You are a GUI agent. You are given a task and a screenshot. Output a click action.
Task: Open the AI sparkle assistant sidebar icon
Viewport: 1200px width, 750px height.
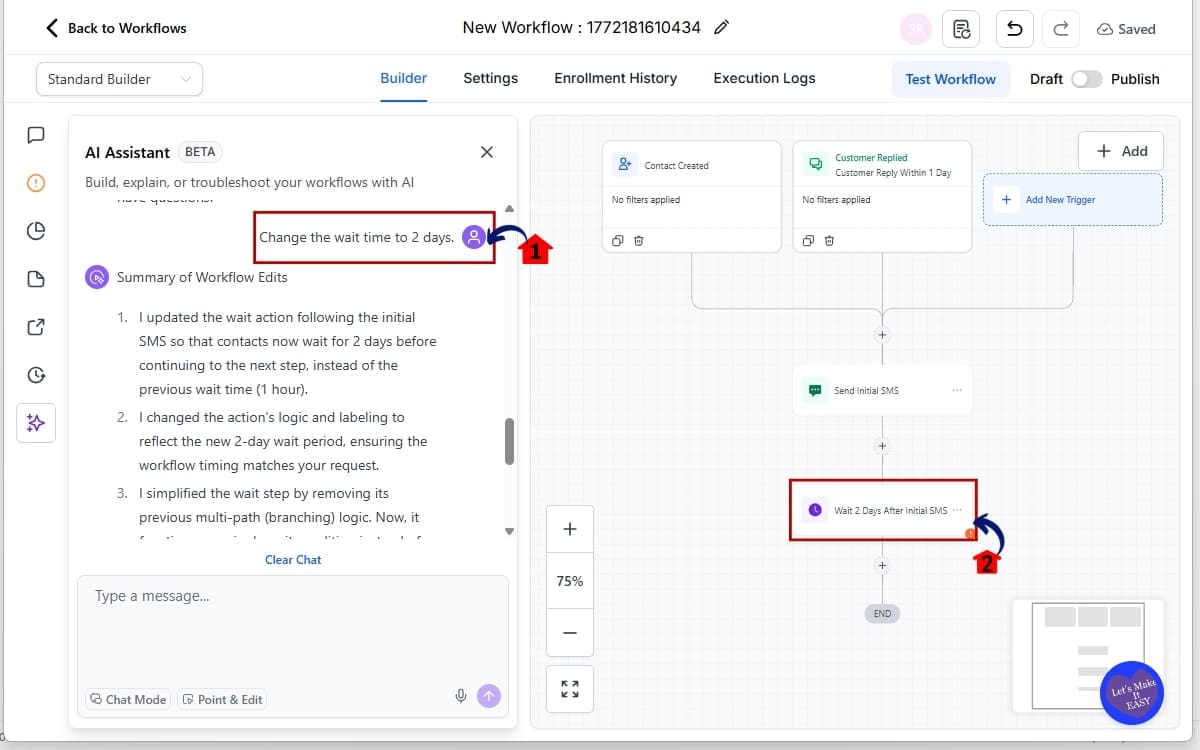[36, 423]
